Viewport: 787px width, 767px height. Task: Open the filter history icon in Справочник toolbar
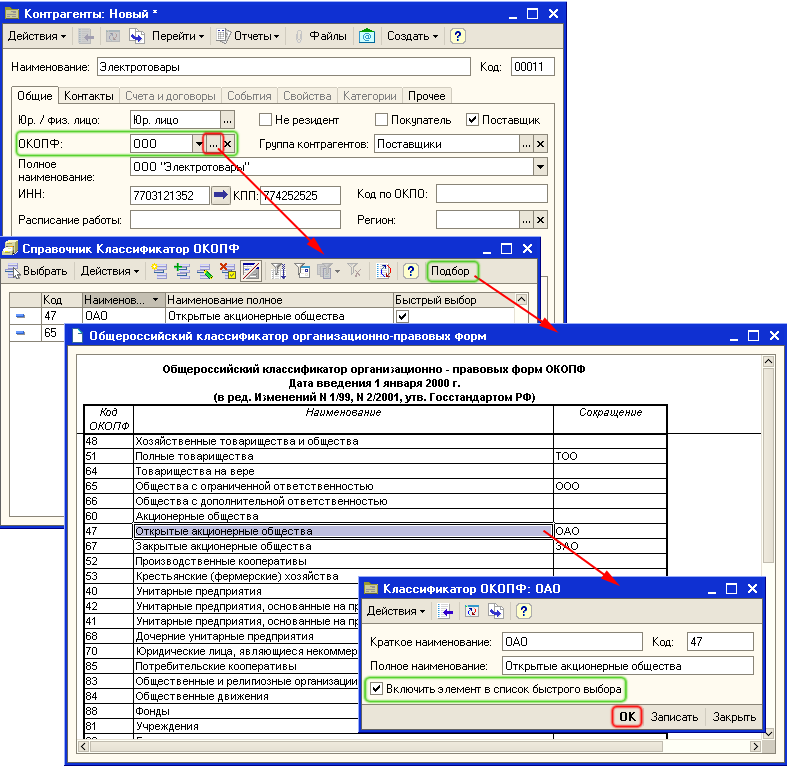point(328,271)
